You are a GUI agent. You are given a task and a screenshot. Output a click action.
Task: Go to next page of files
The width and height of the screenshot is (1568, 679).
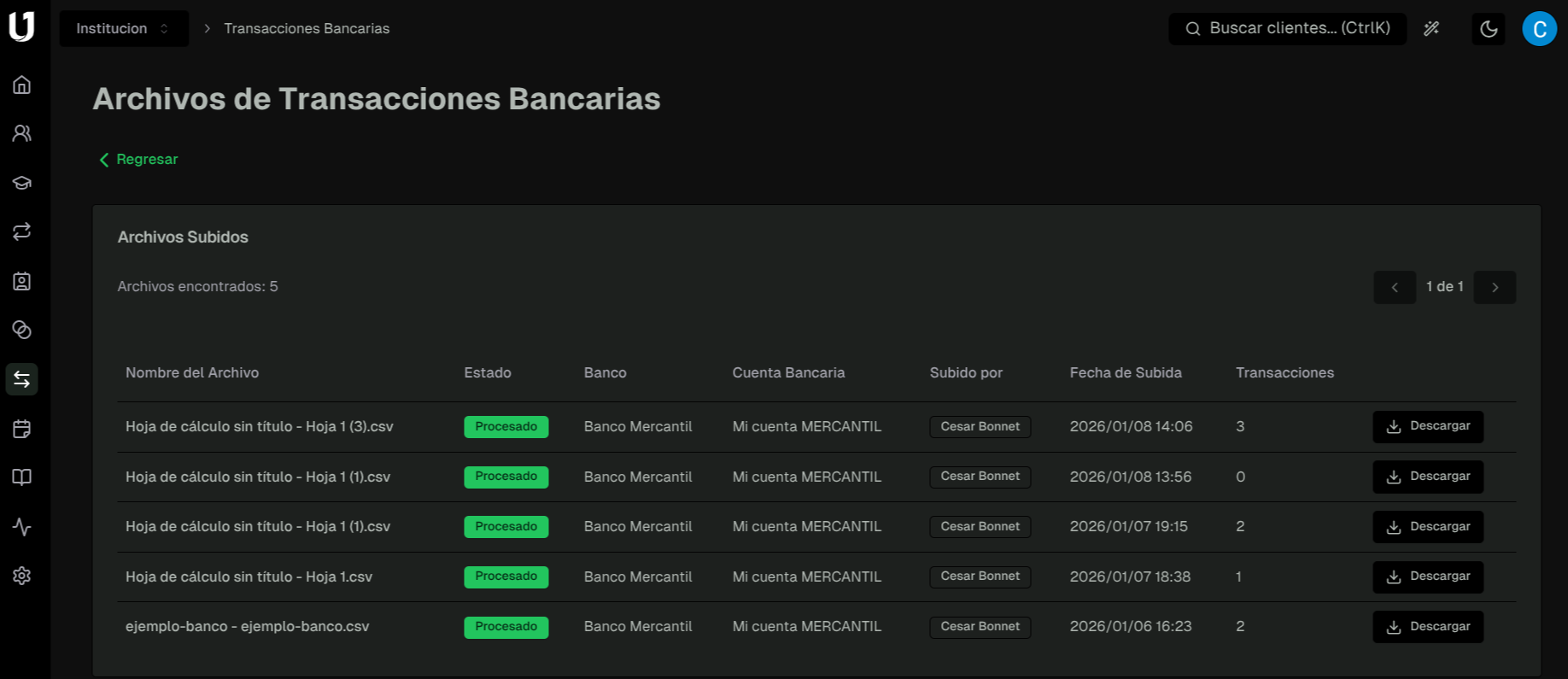coord(1495,288)
